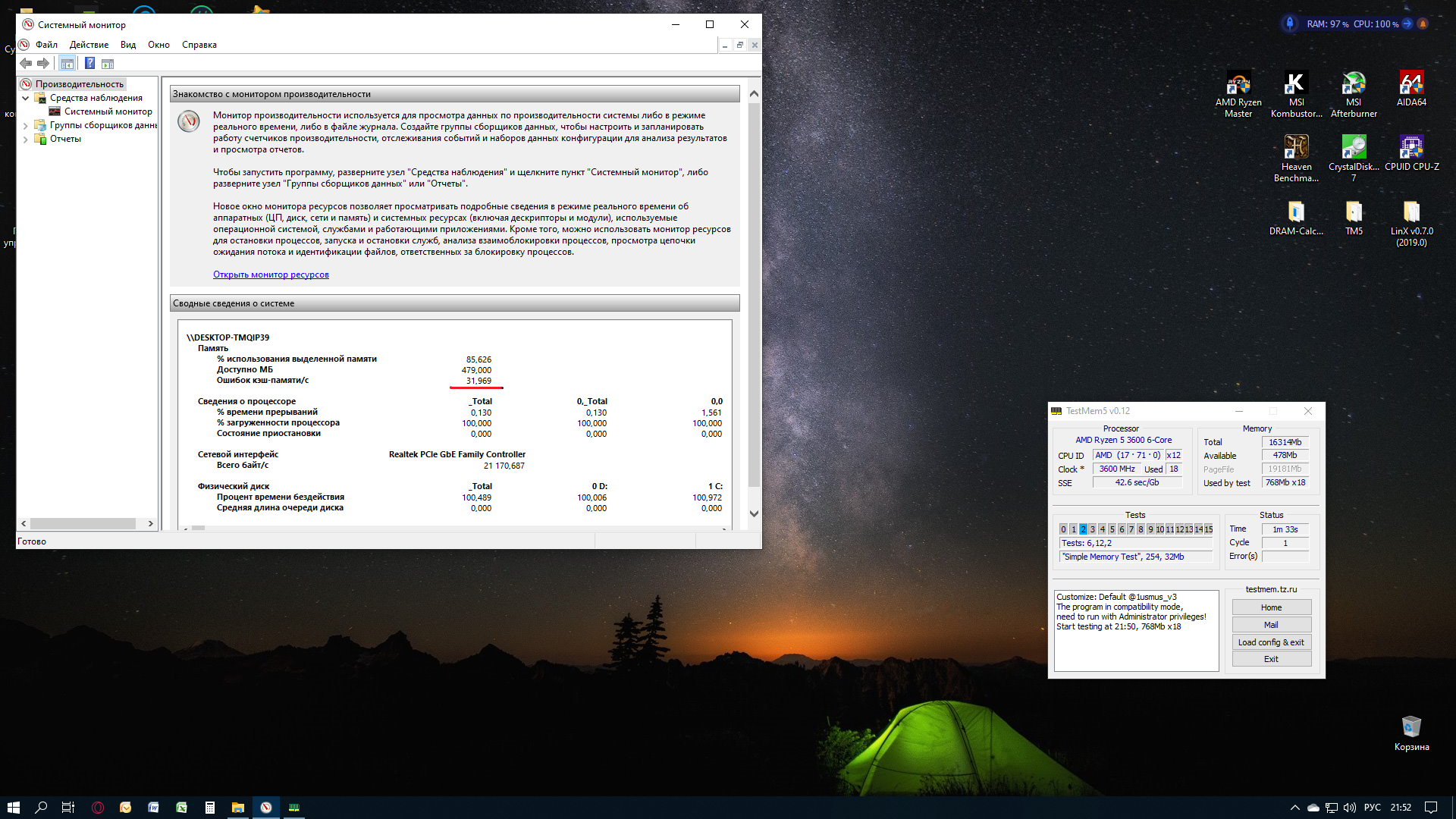The image size is (1456, 819).
Task: Open the Справка menu
Action: (x=199, y=45)
